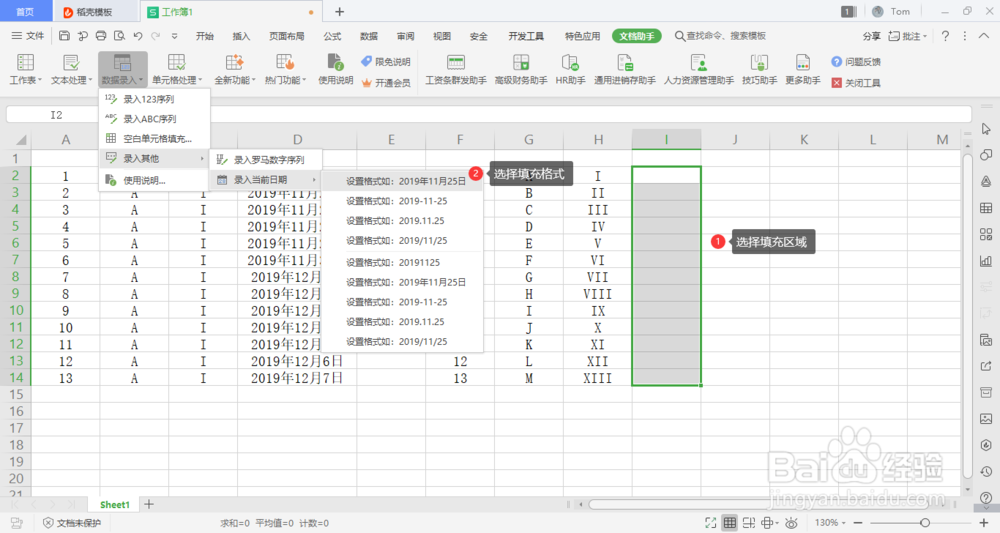Open HR助手 tool
This screenshot has width=1000, height=533.
(570, 69)
